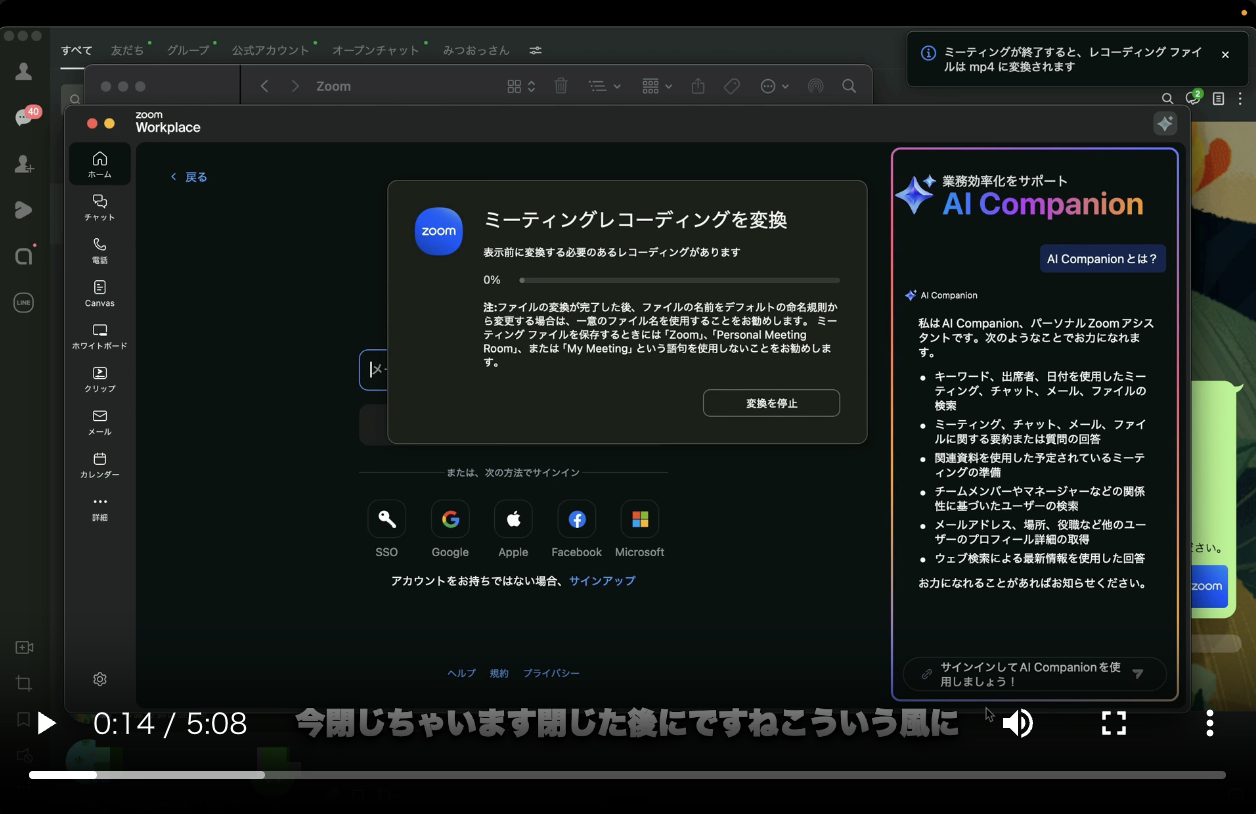Click the send arrow in AI Companion input

coord(1137,674)
